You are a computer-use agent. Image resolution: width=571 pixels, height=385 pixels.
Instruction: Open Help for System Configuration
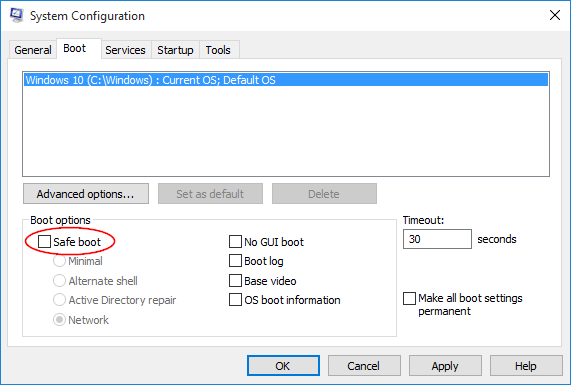coord(526,366)
